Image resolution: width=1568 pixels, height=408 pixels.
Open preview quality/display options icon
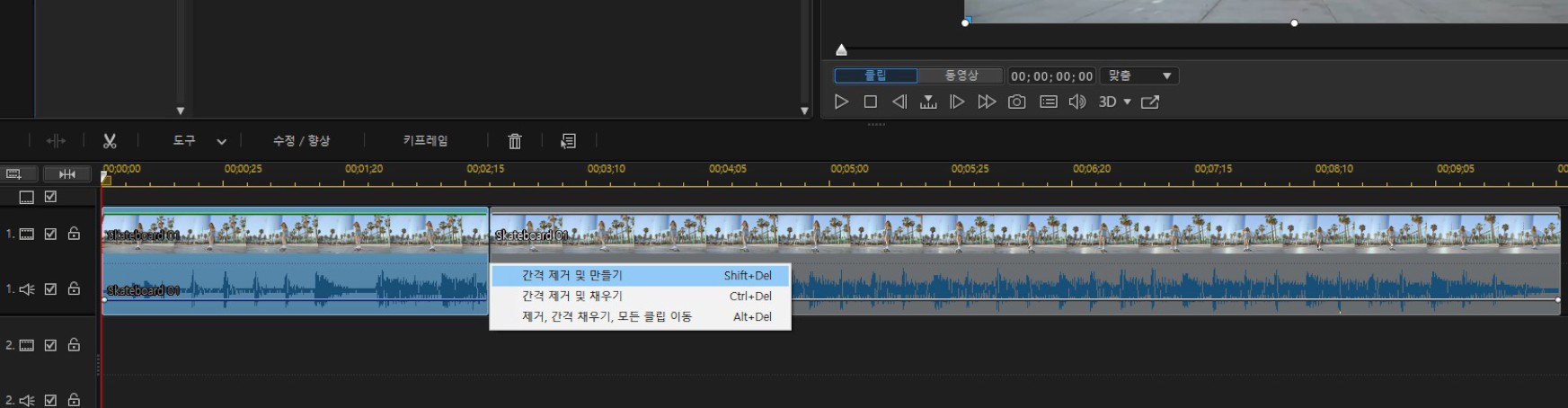1048,102
